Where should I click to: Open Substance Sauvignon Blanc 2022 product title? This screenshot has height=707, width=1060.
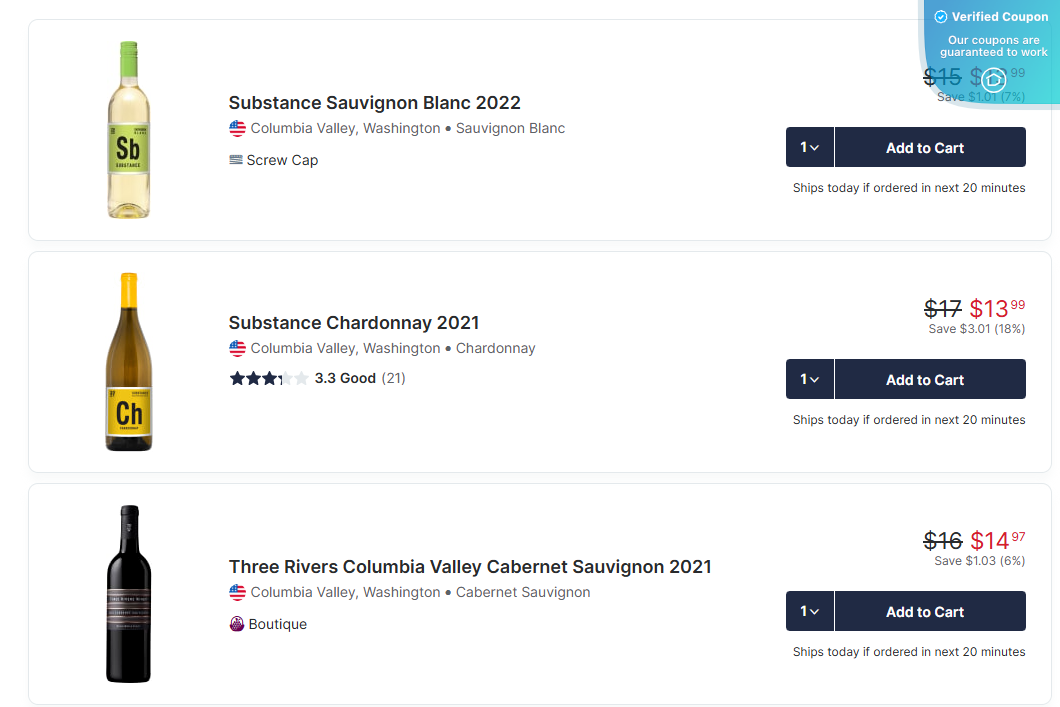374,103
